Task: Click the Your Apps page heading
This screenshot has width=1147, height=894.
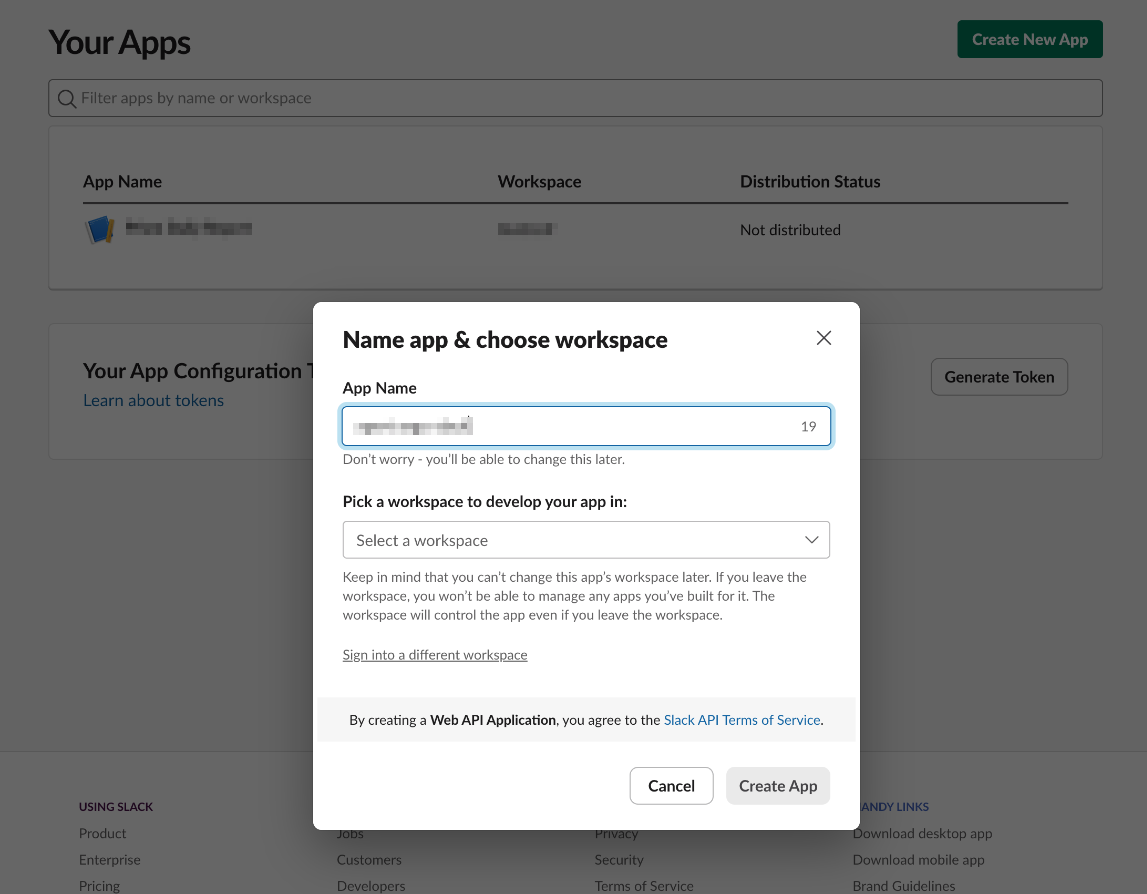Action: 119,42
